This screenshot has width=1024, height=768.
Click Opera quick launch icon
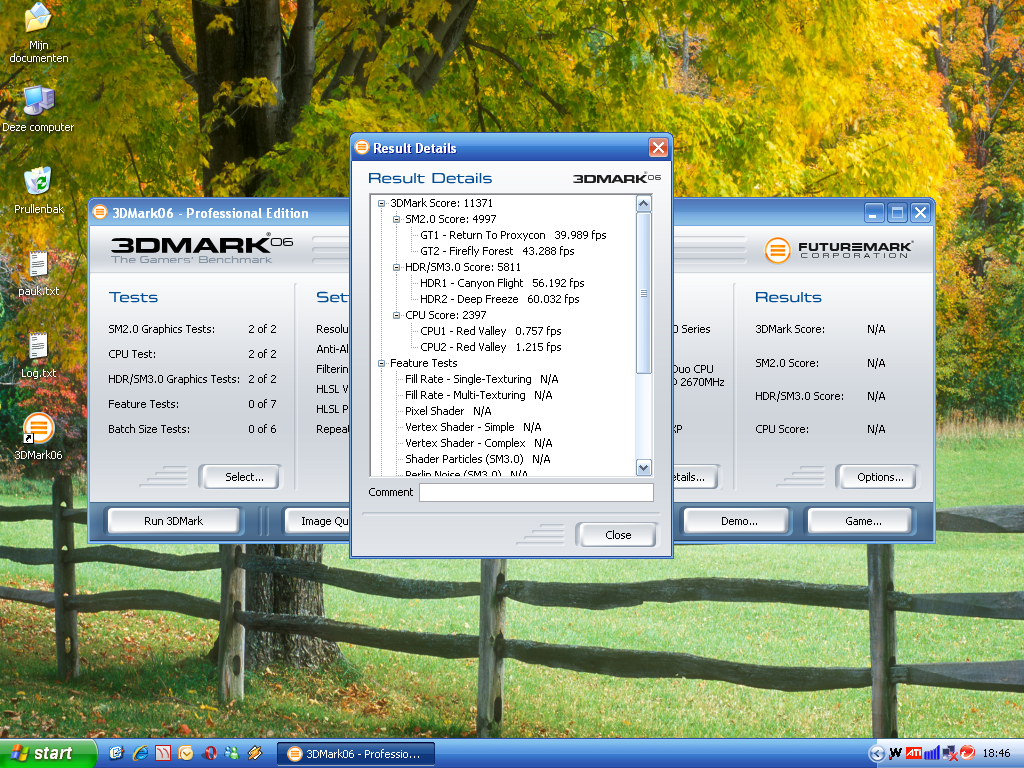(210, 754)
